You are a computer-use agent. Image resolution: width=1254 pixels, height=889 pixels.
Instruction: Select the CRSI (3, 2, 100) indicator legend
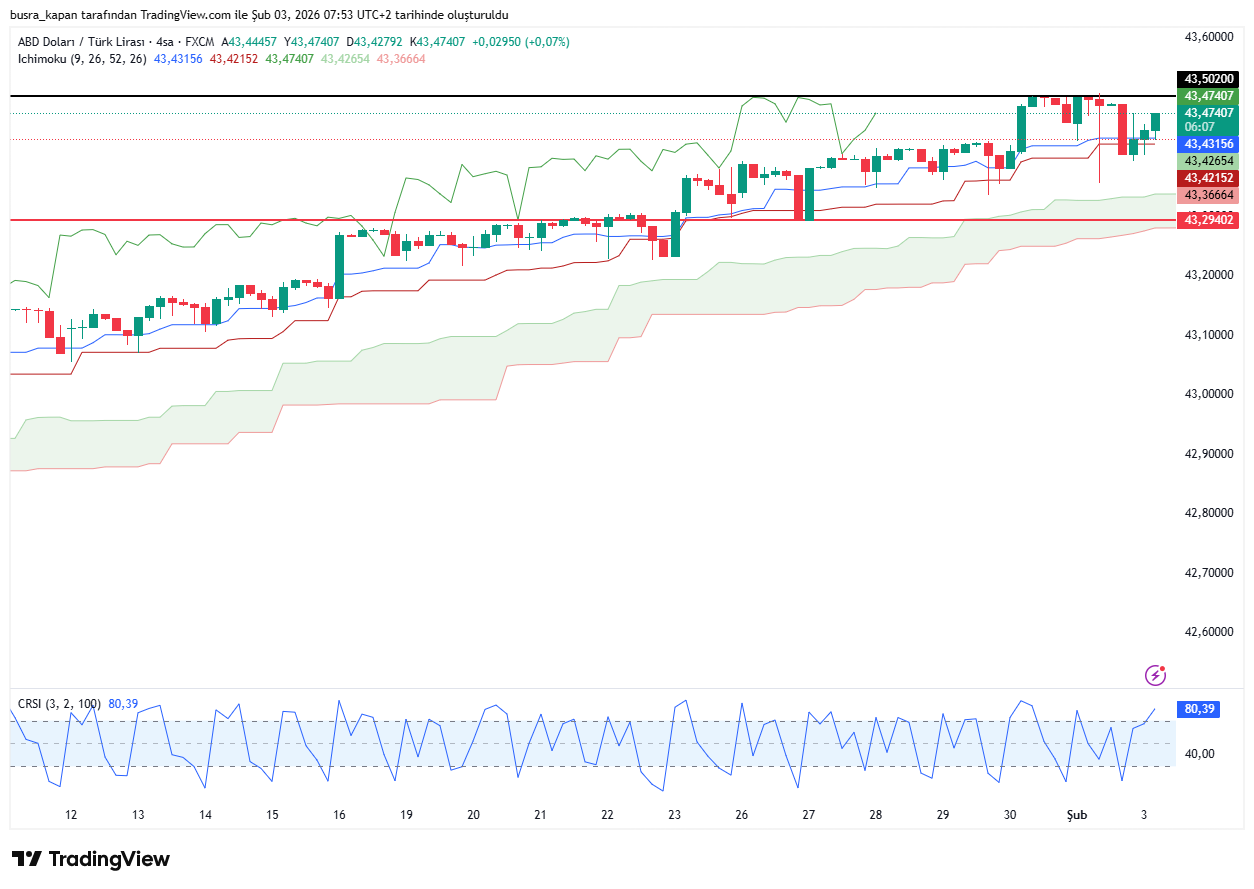coord(59,704)
